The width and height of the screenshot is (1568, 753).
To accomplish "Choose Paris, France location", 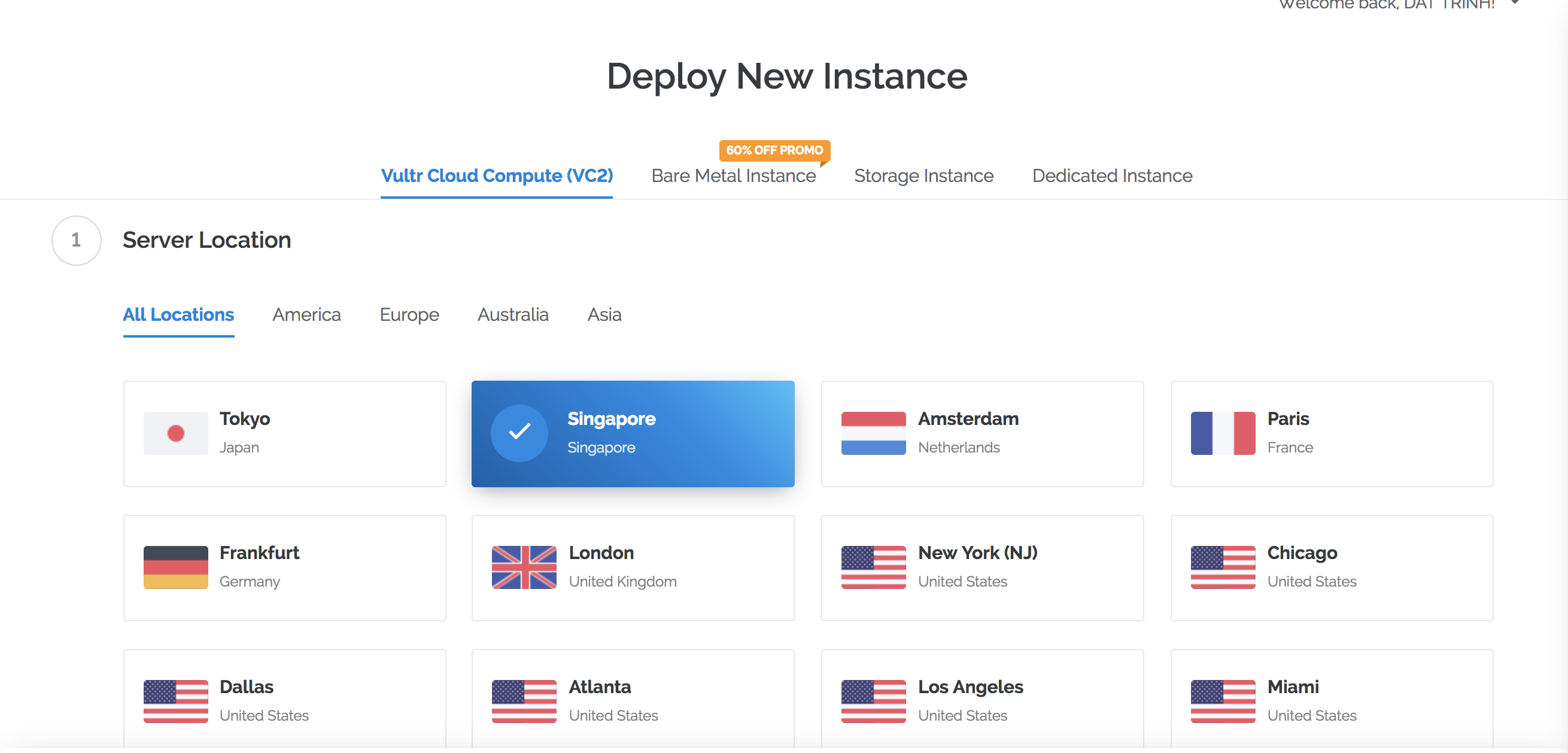I will (x=1331, y=433).
